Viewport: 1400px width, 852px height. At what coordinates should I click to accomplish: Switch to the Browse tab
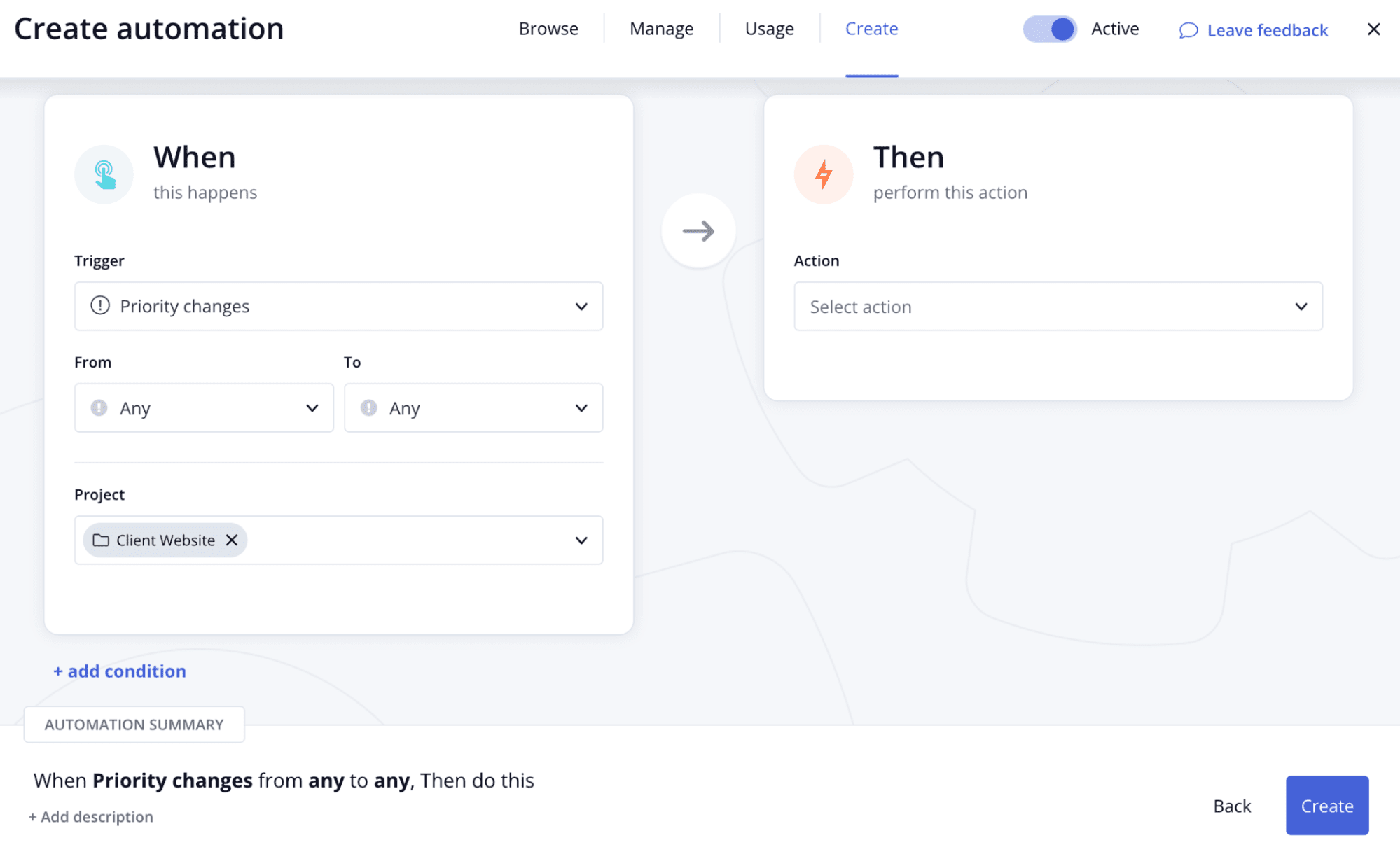click(548, 28)
